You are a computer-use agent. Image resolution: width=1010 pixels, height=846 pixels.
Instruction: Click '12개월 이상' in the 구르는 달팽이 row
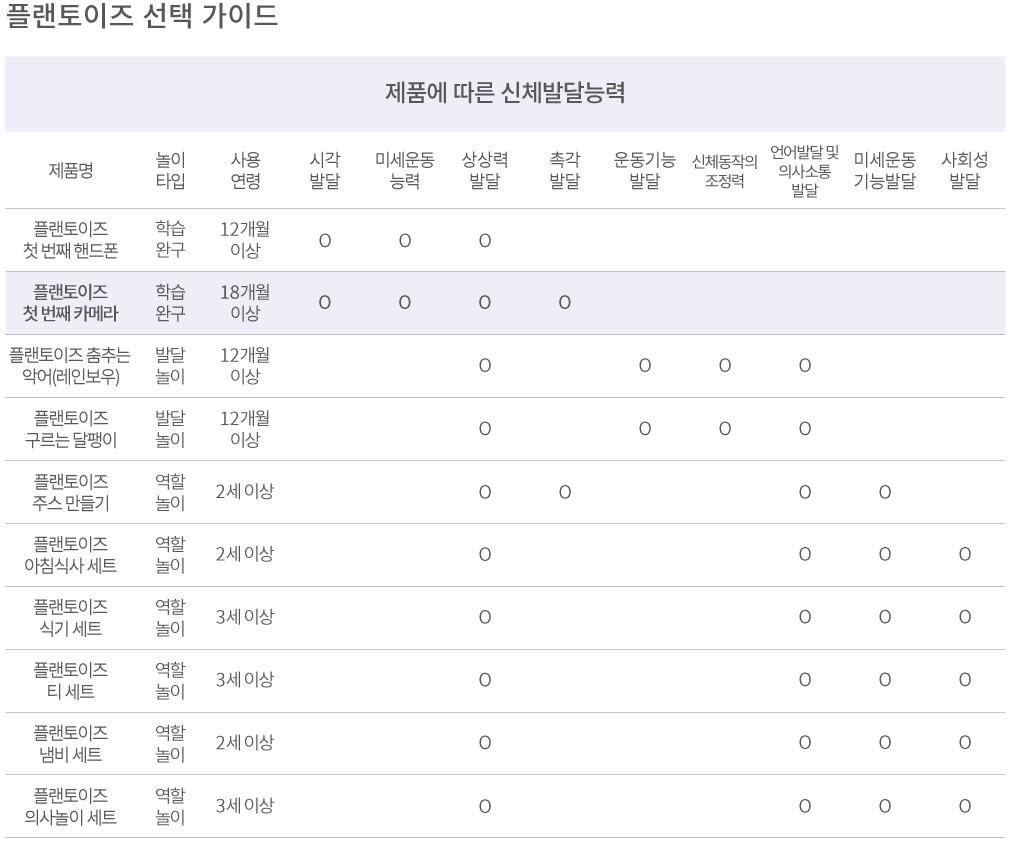tap(245, 428)
